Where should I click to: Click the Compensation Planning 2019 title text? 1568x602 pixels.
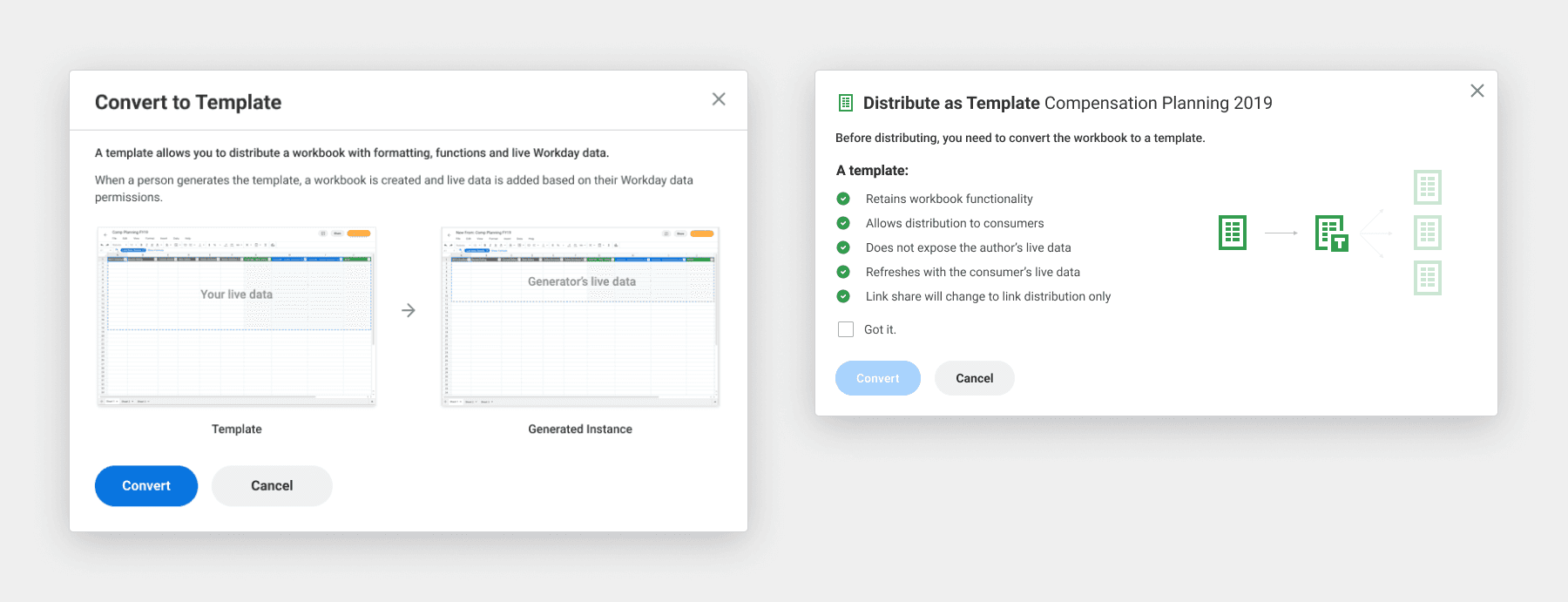pyautogui.click(x=1159, y=103)
